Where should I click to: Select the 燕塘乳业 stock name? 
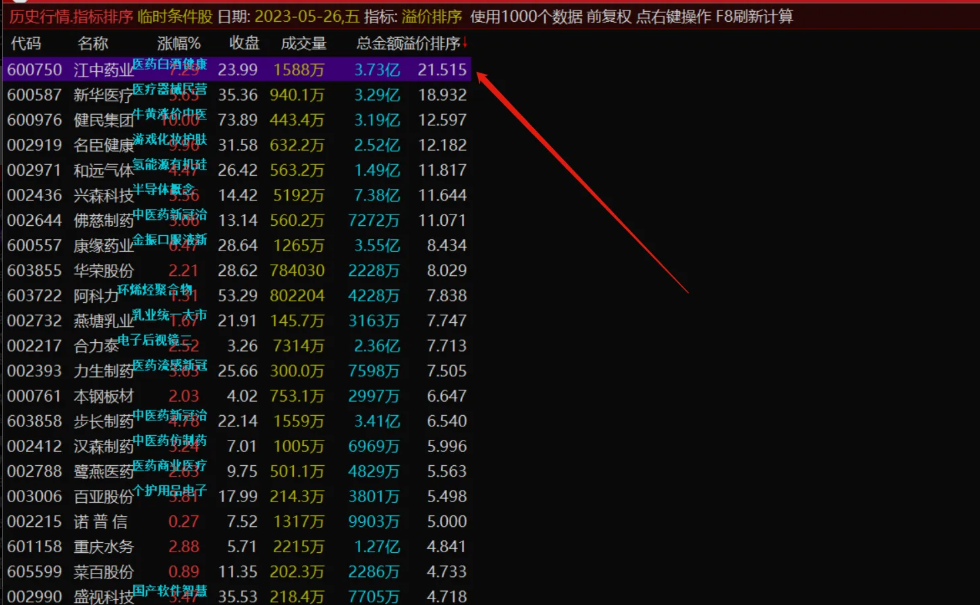(104, 321)
